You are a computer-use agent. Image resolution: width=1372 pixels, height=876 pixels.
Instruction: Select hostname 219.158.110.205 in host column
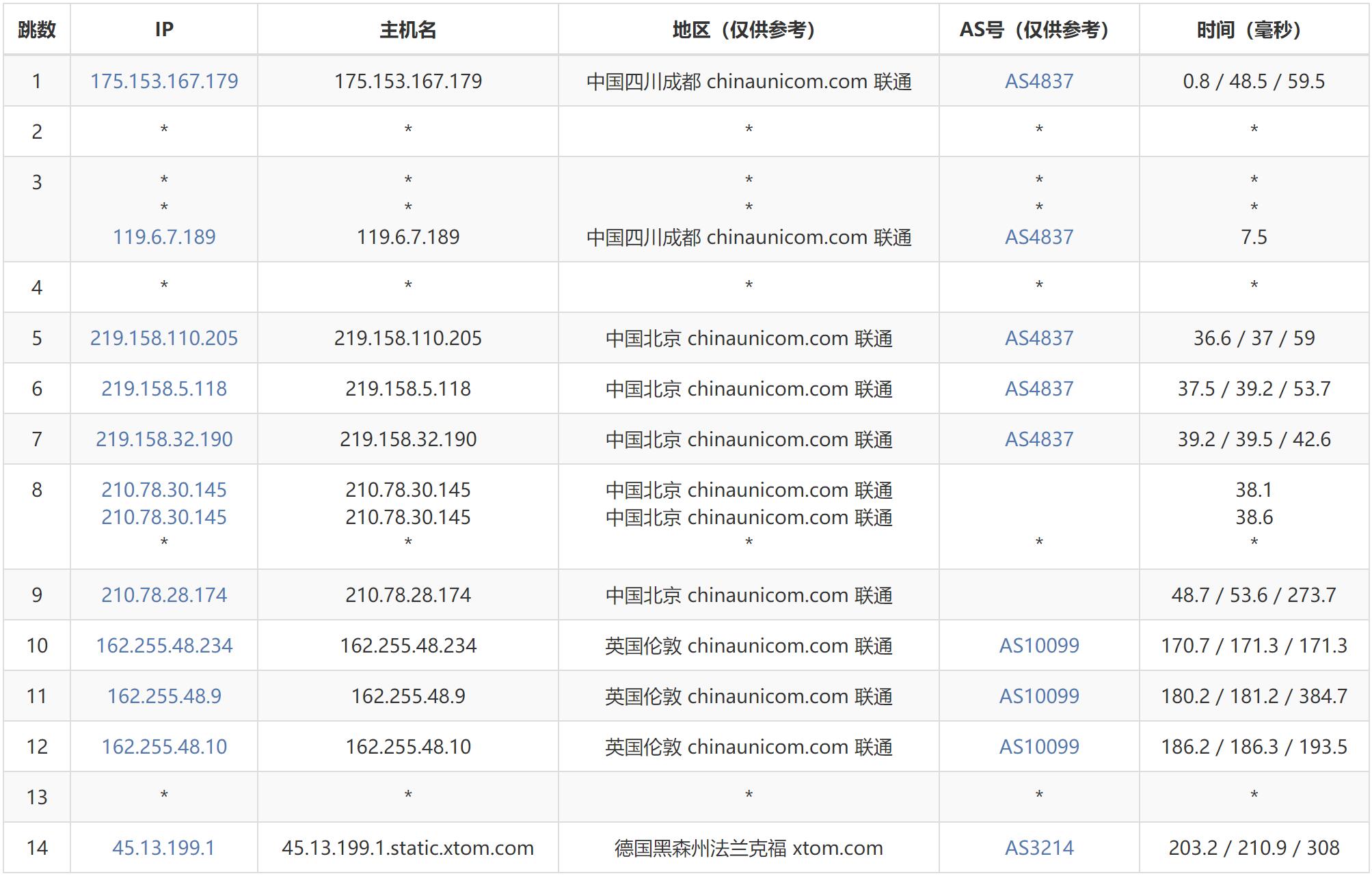click(408, 338)
